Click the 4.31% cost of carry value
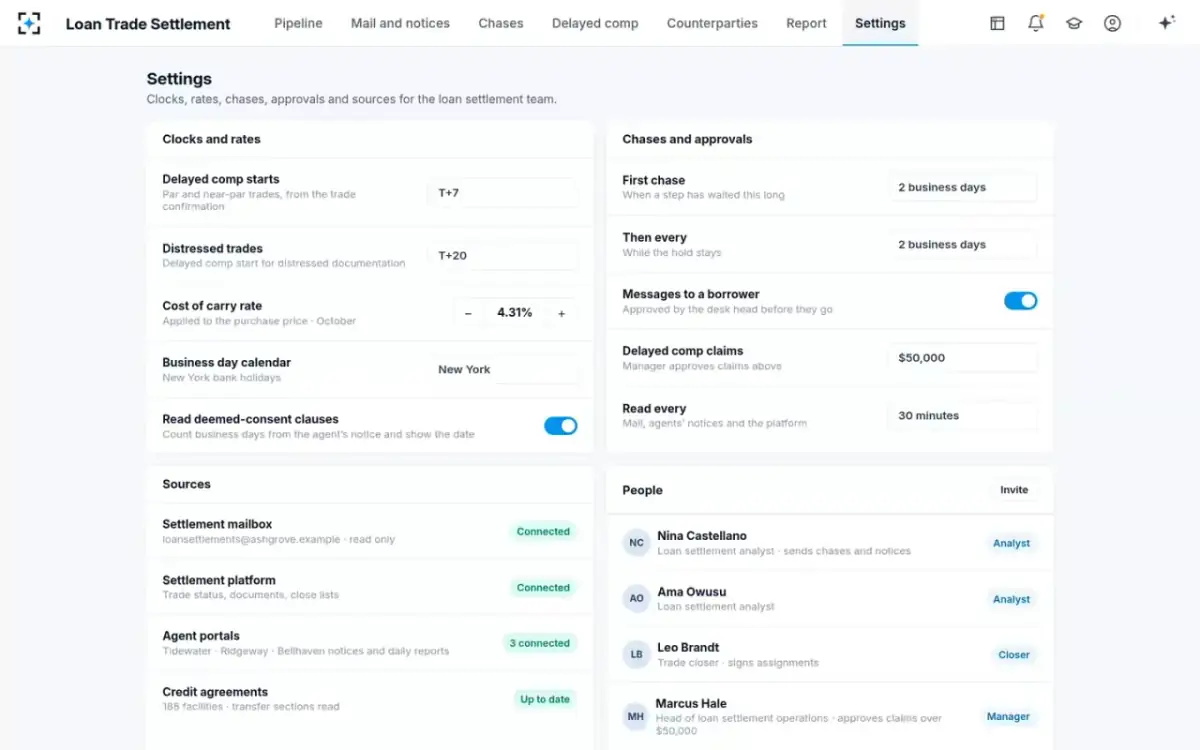 (515, 313)
